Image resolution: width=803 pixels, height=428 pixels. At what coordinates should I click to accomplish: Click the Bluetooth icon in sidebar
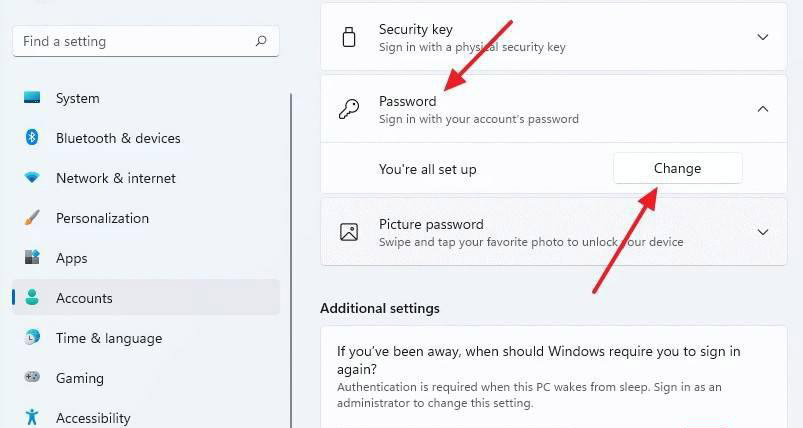[32, 138]
